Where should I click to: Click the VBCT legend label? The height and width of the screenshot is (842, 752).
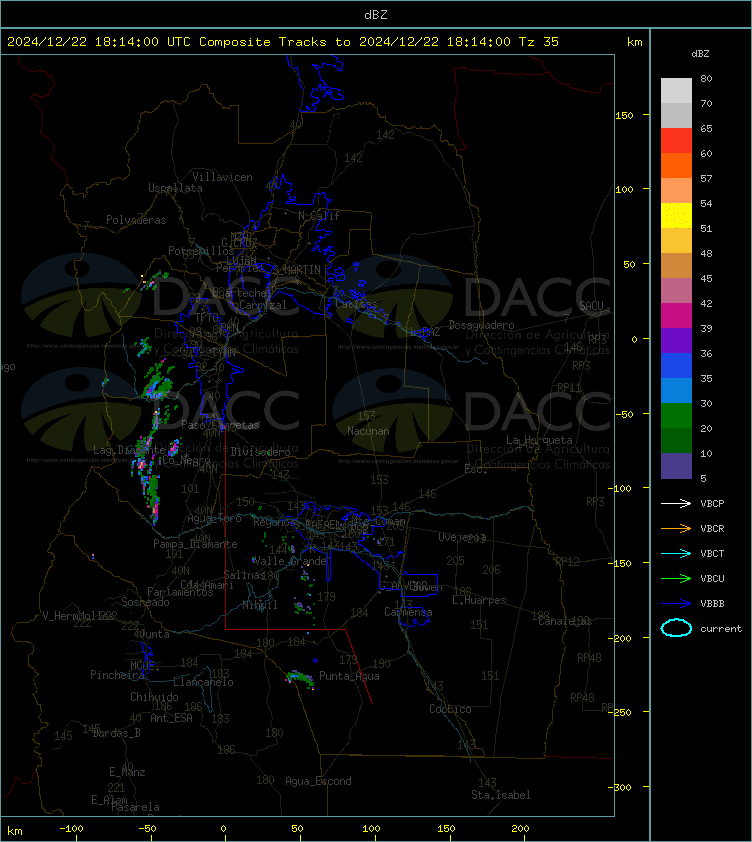coord(712,554)
